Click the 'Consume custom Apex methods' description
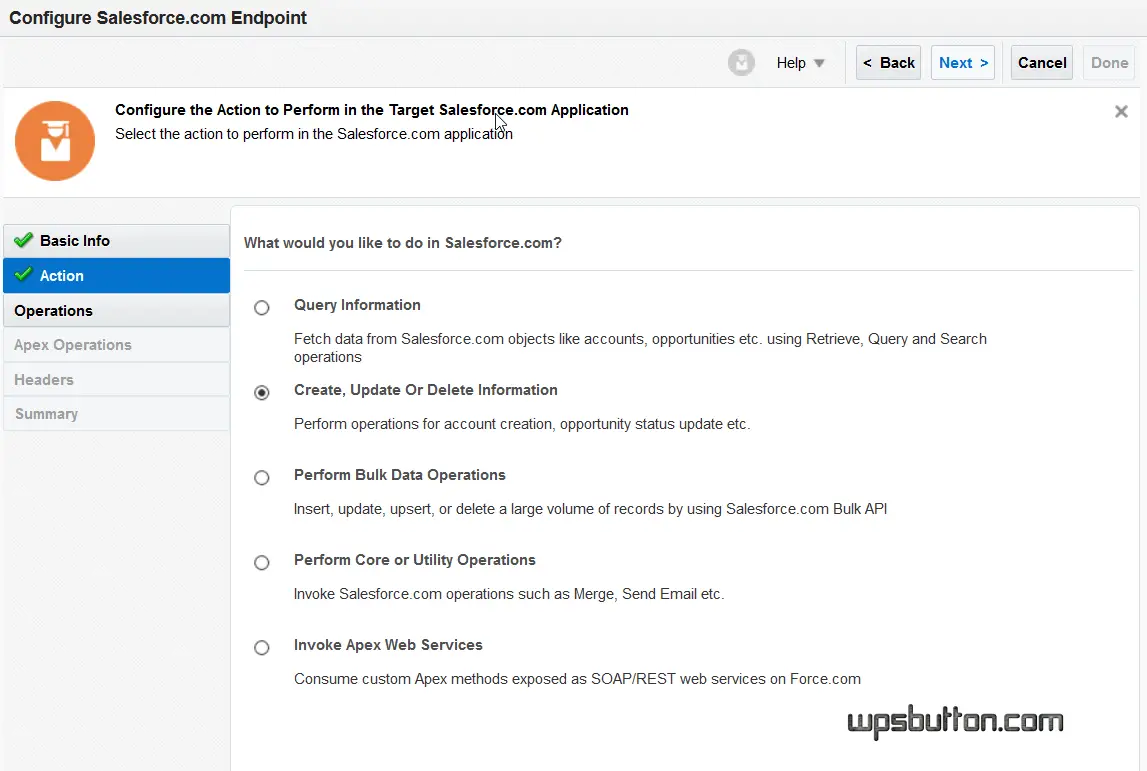1147x771 pixels. pos(577,679)
